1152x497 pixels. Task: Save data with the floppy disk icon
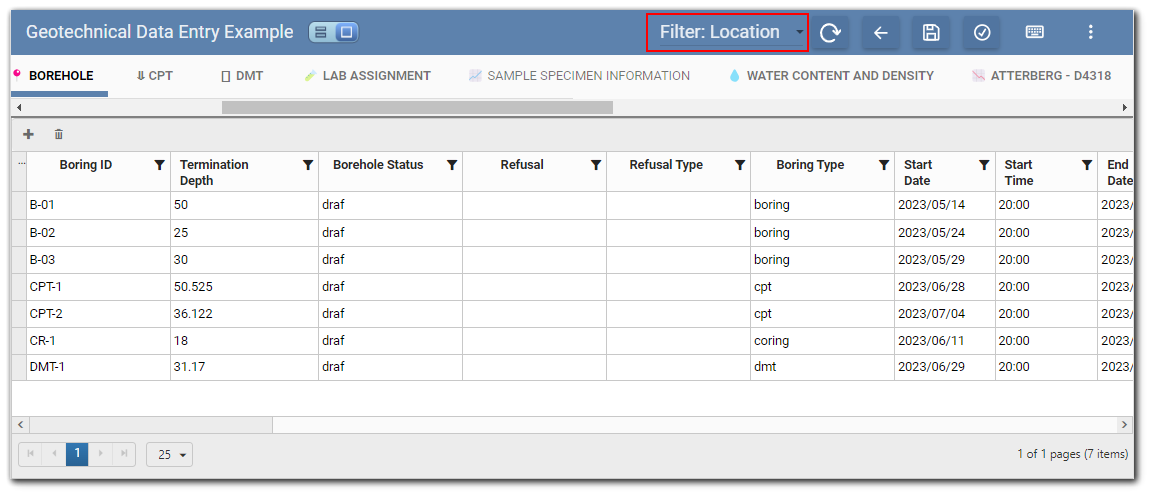(x=931, y=33)
